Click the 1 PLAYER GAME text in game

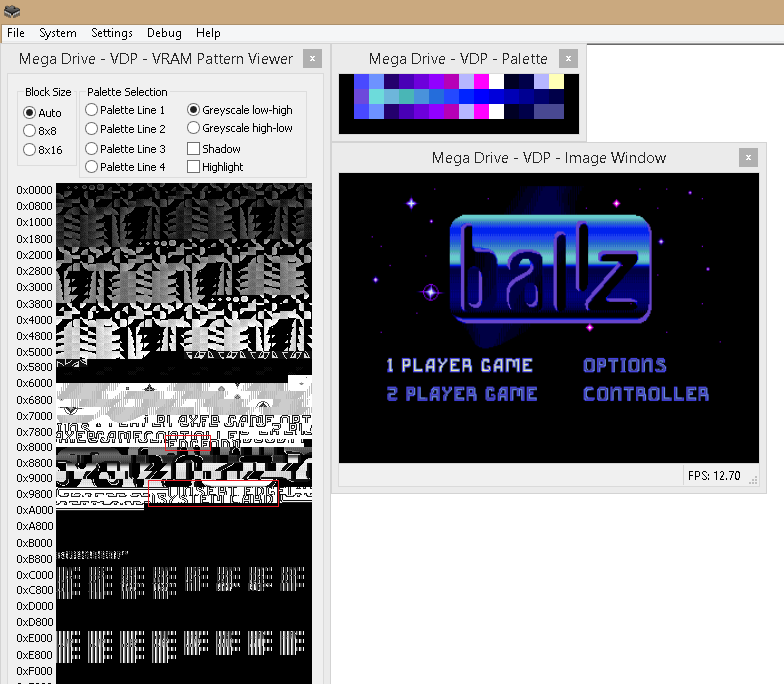click(x=459, y=366)
